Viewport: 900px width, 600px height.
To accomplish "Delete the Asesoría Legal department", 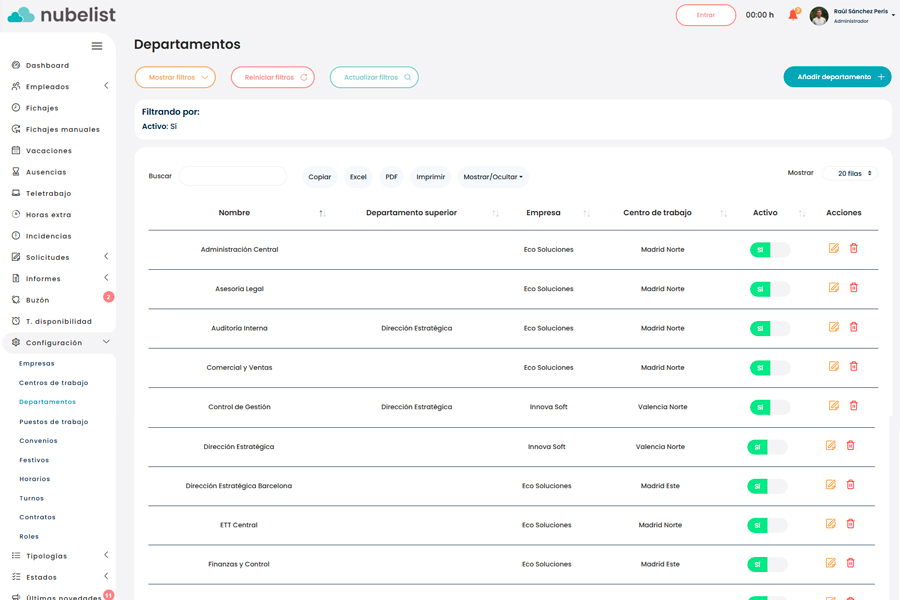I will click(x=853, y=288).
